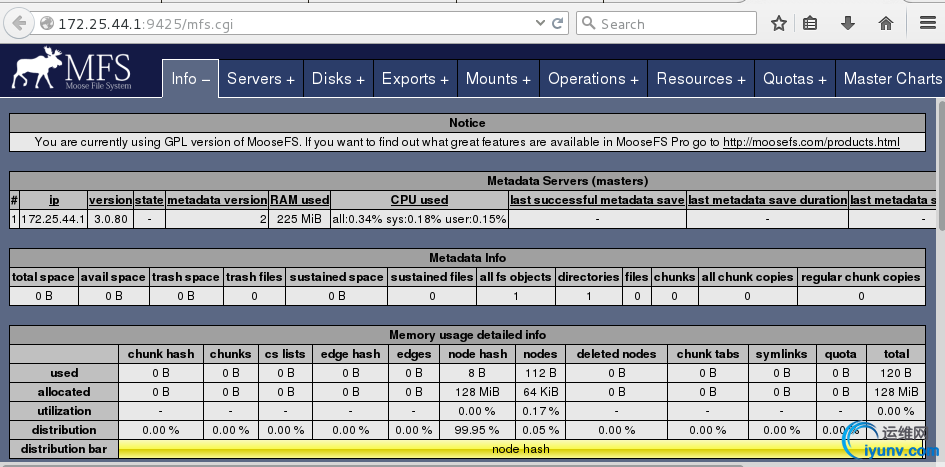This screenshot has height=467, width=945.
Task: Click the vertical page scrollbar
Action: click(x=941, y=168)
